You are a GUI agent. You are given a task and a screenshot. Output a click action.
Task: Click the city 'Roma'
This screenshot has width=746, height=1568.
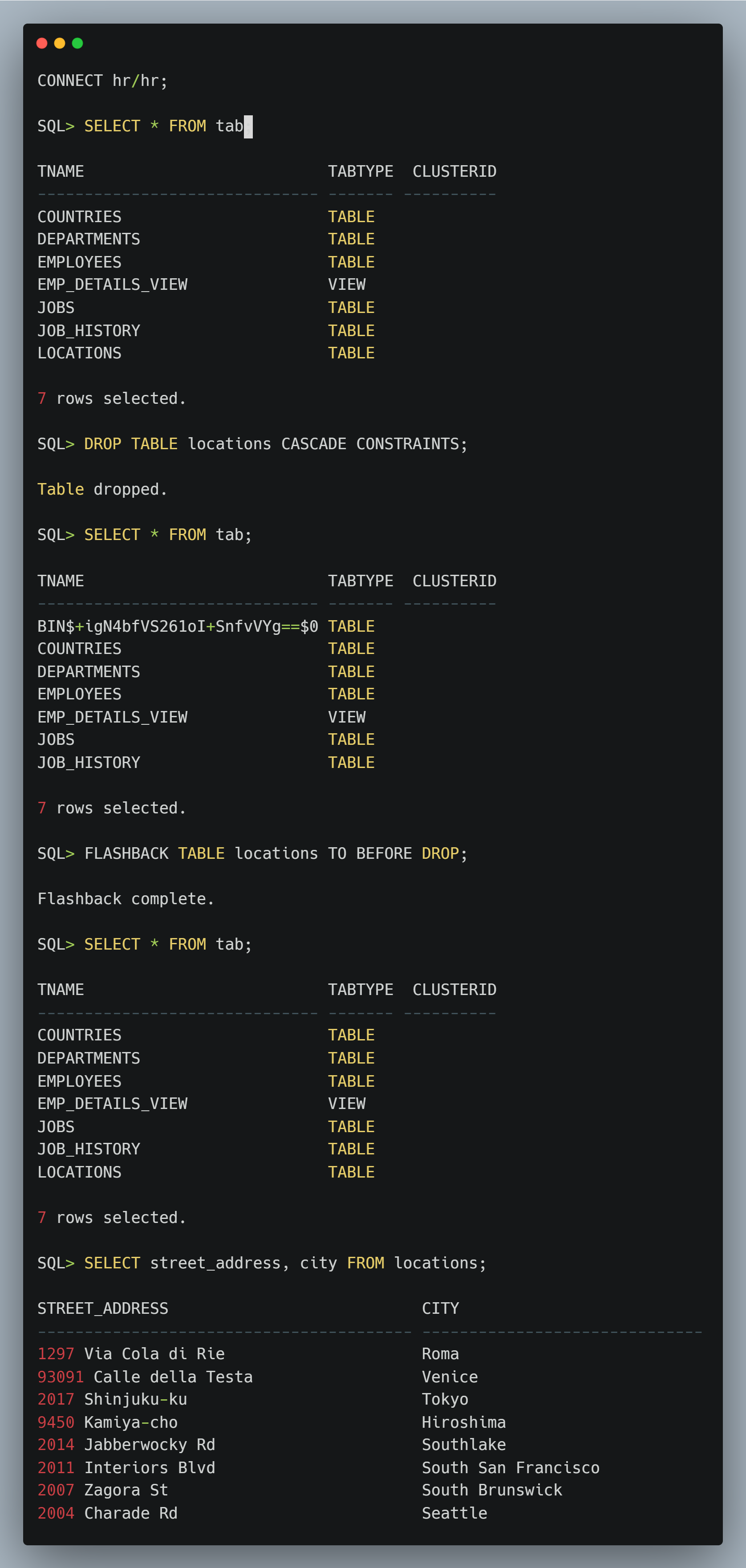pyautogui.click(x=441, y=1354)
